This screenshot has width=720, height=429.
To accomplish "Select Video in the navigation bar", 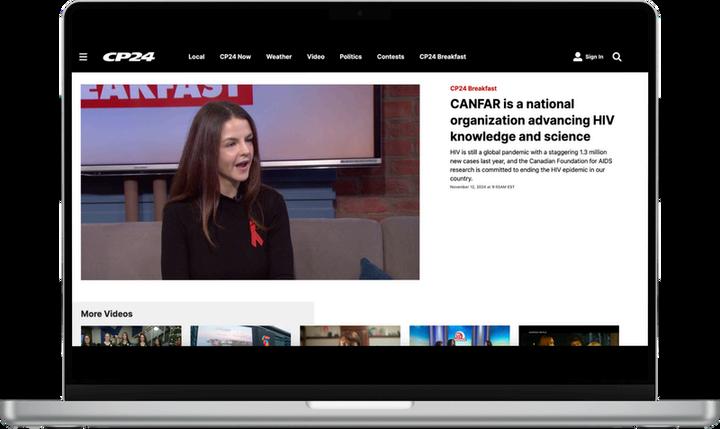I will (x=316, y=57).
